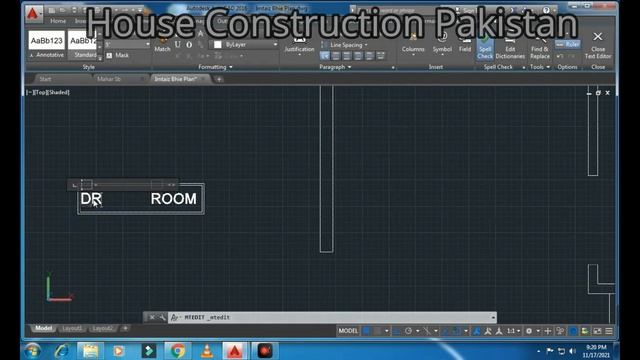Click the AutoCAD taskbar icon

[235, 351]
